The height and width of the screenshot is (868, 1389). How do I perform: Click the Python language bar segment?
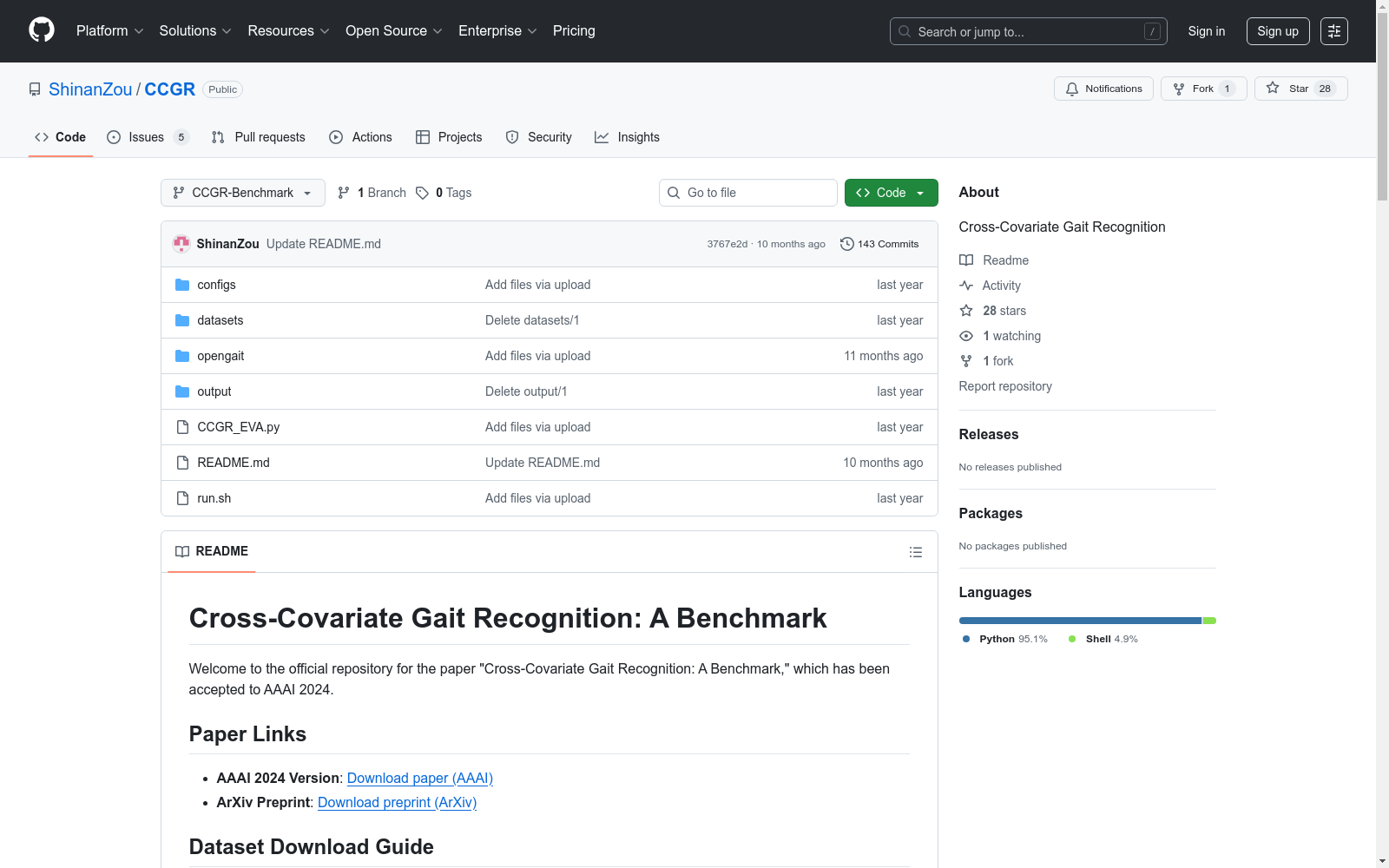[x=1080, y=621]
